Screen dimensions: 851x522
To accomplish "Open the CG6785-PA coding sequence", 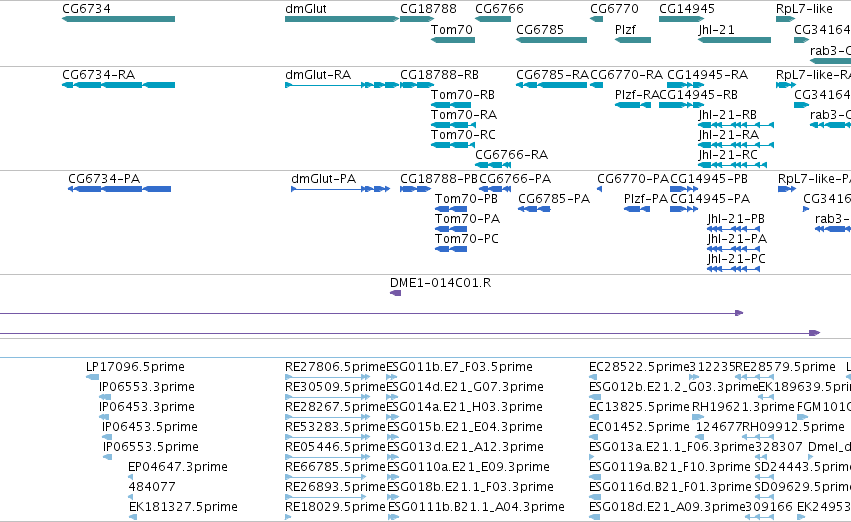I will 535,209.
